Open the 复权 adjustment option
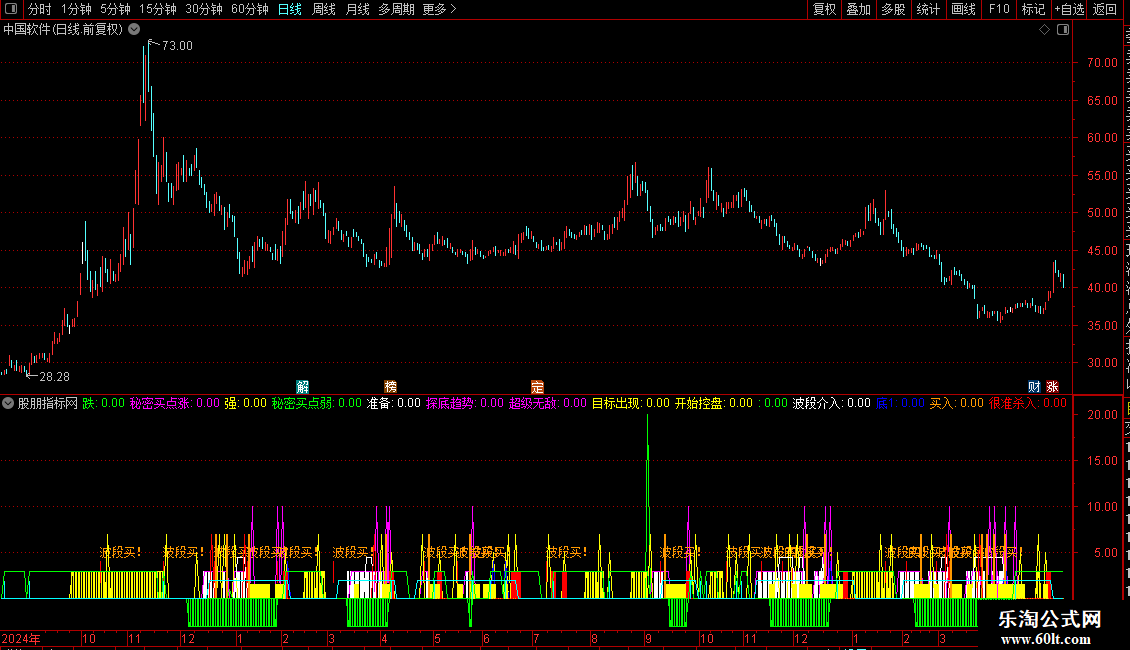Image resolution: width=1130 pixels, height=650 pixels. coord(824,9)
